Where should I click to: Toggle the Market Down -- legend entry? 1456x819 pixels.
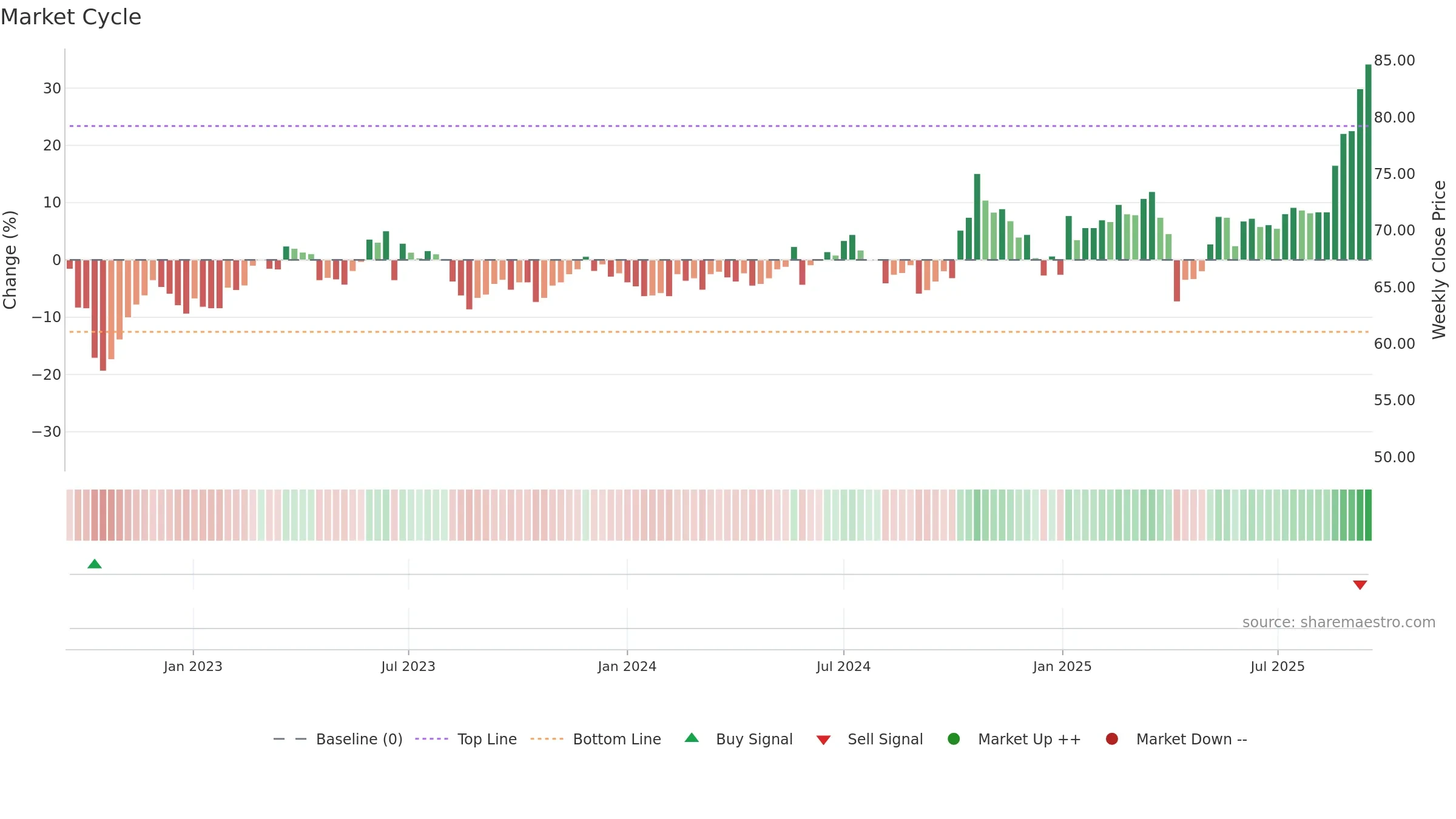[1176, 739]
